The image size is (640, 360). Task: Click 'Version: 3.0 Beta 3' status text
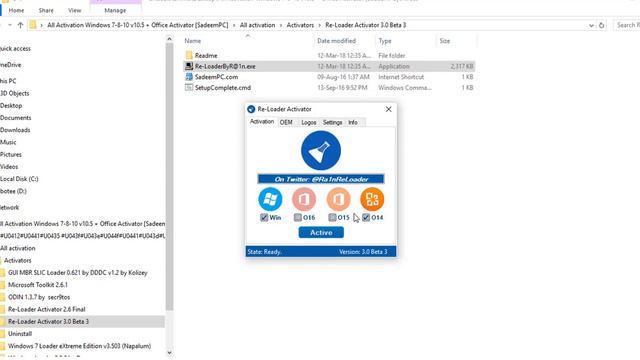tap(363, 251)
